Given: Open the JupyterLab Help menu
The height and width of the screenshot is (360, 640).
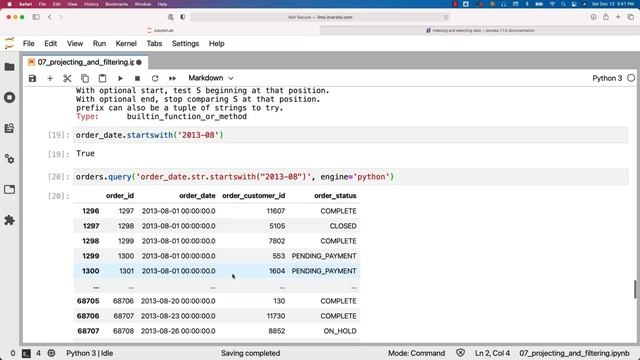Looking at the screenshot, I should [x=217, y=44].
